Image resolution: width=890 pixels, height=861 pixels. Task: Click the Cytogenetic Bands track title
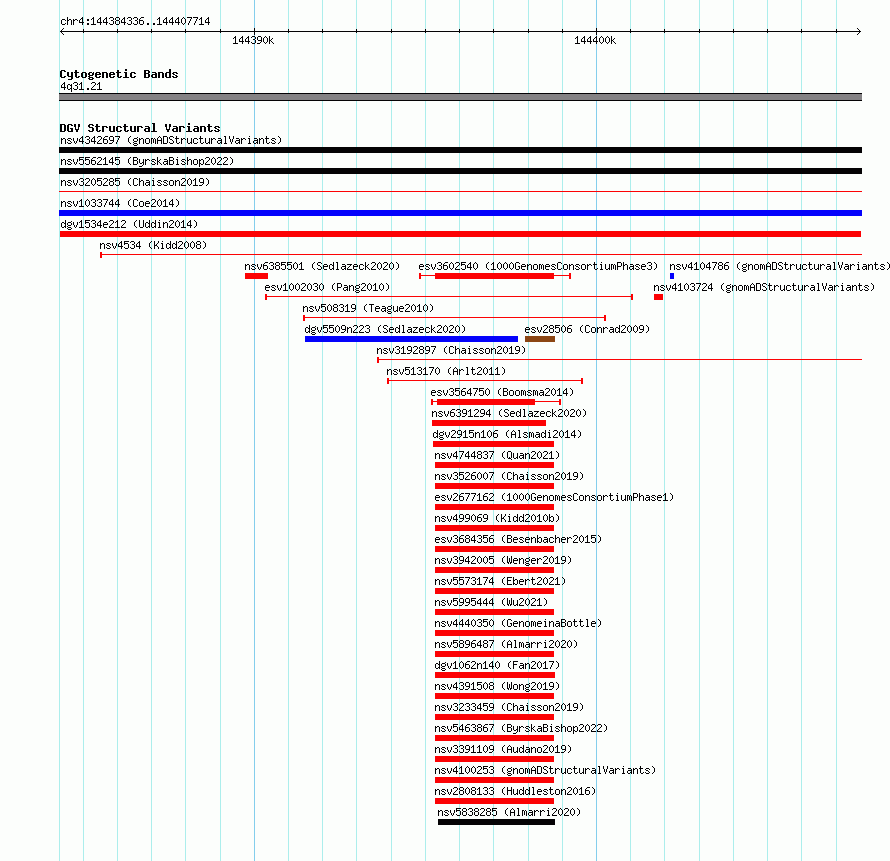(119, 74)
